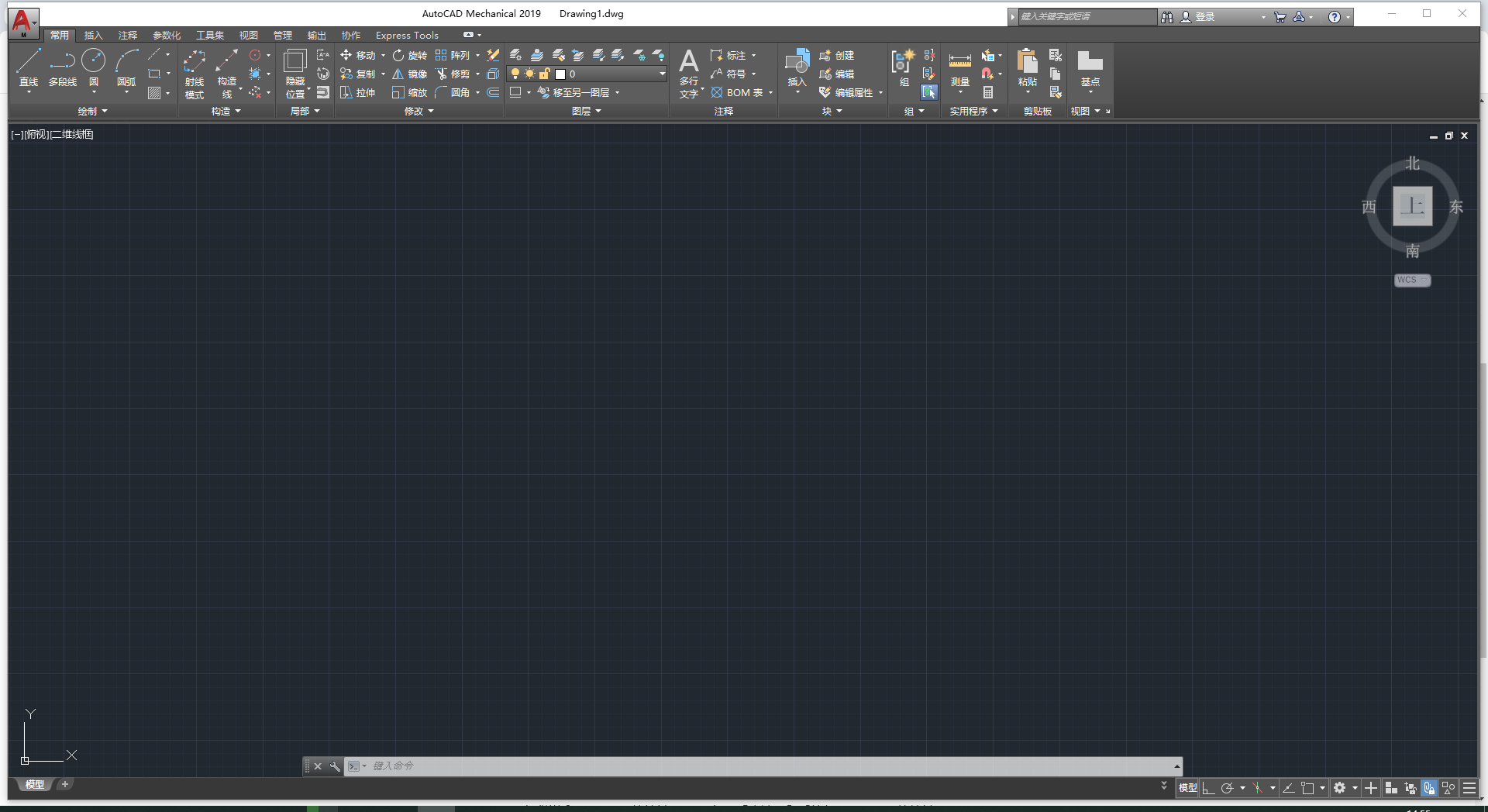Click the 编辑 (Edit block) button
Image resolution: width=1488 pixels, height=812 pixels.
tap(837, 74)
